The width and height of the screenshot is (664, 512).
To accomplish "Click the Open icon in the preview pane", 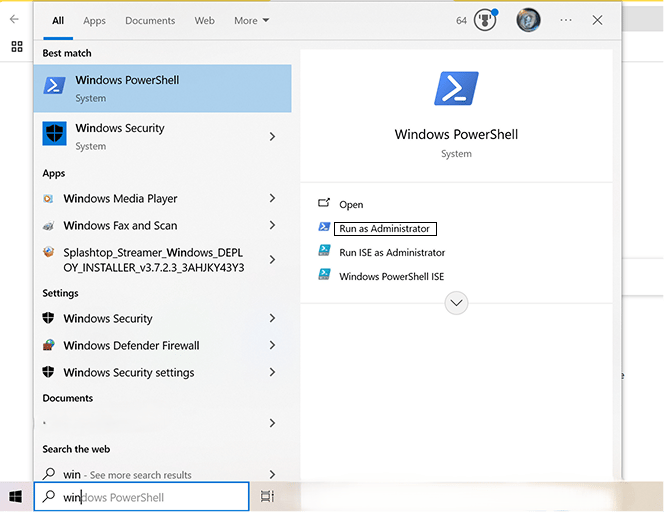I will pos(324,203).
